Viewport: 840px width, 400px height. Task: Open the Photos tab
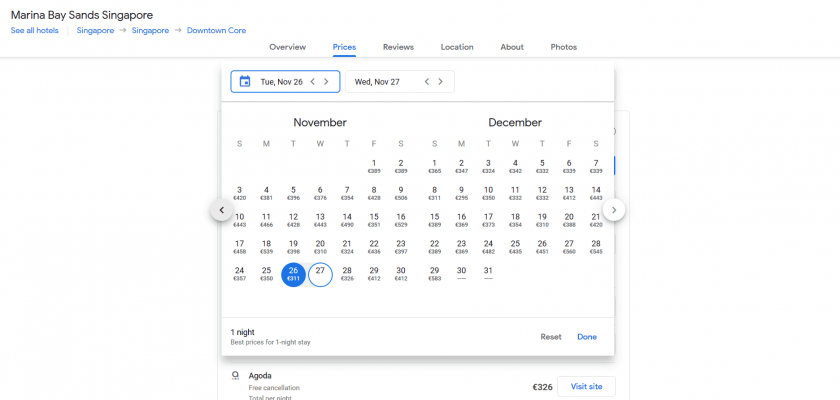click(564, 47)
